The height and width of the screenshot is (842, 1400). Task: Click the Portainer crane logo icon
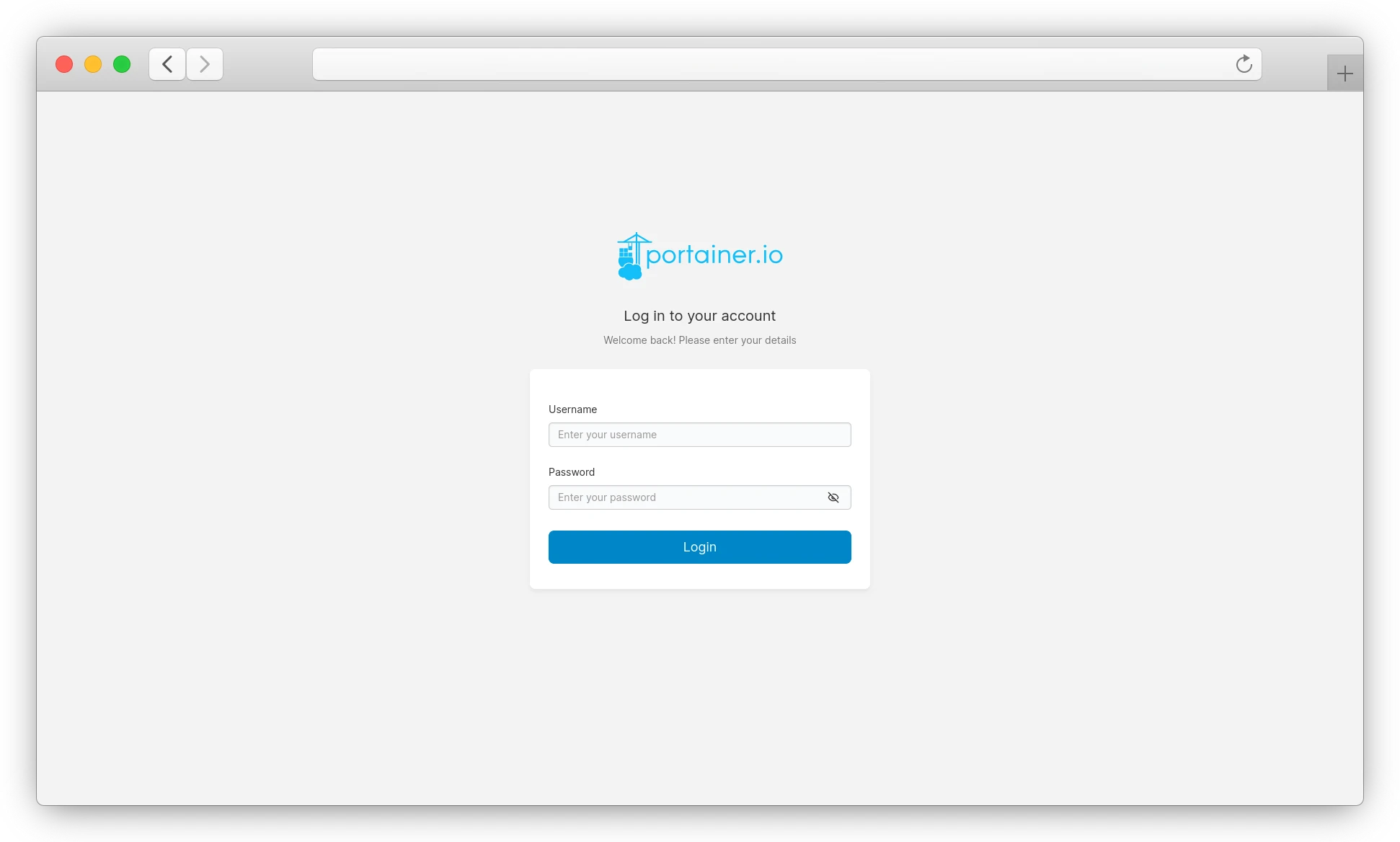631,256
